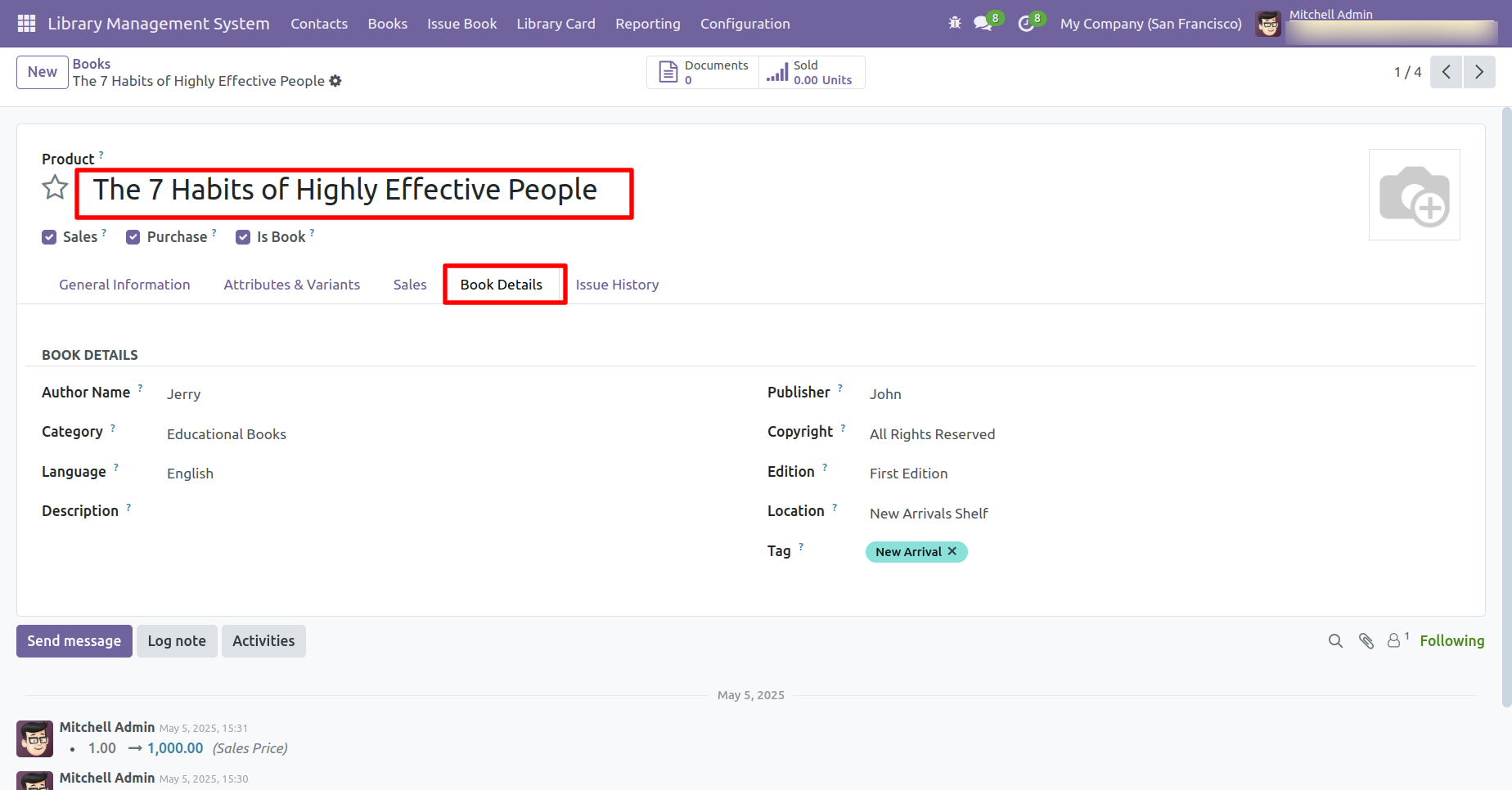This screenshot has height=790, width=1512.
Task: Click the 1 / 4 pager counter
Action: coord(1407,72)
